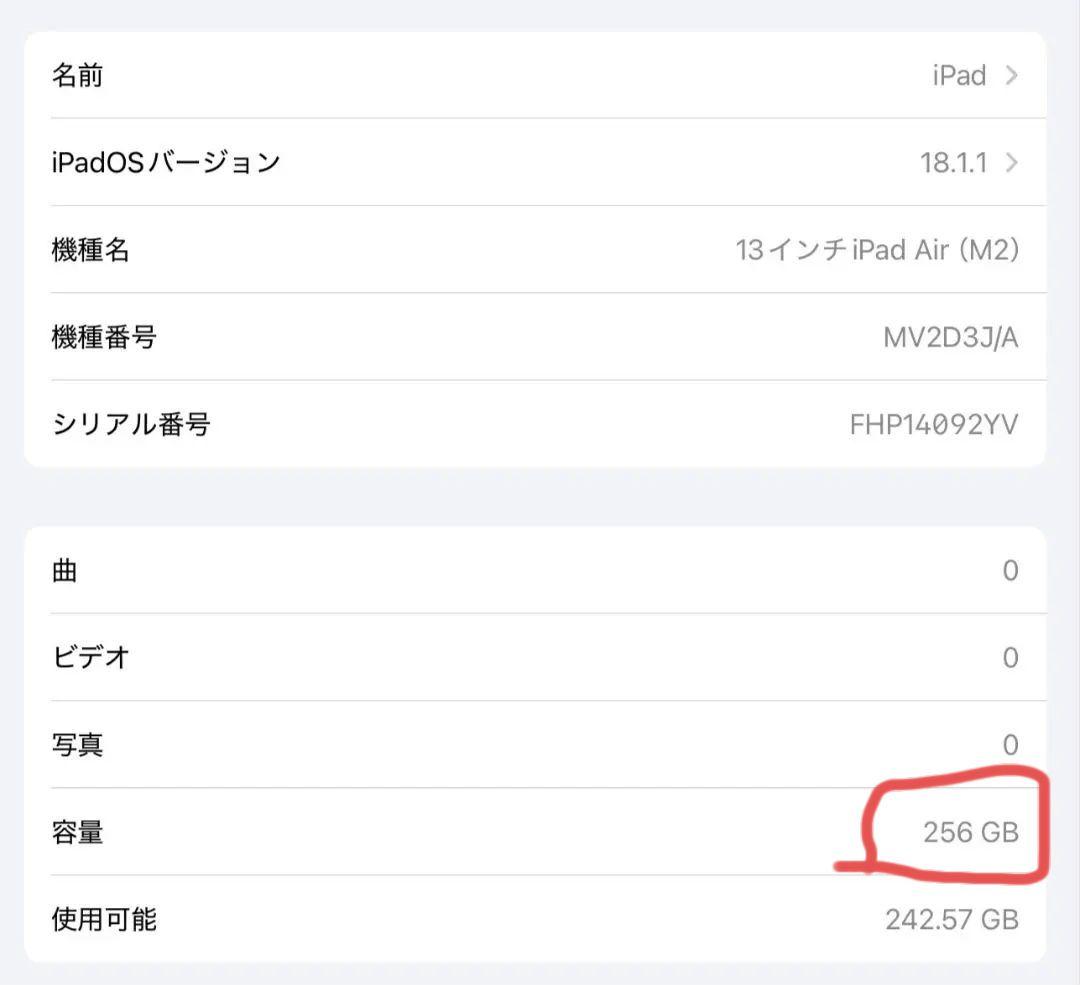Select the シリアル番号 (Serial Number) row
Image resolution: width=1080 pixels, height=985 pixels.
[540, 424]
